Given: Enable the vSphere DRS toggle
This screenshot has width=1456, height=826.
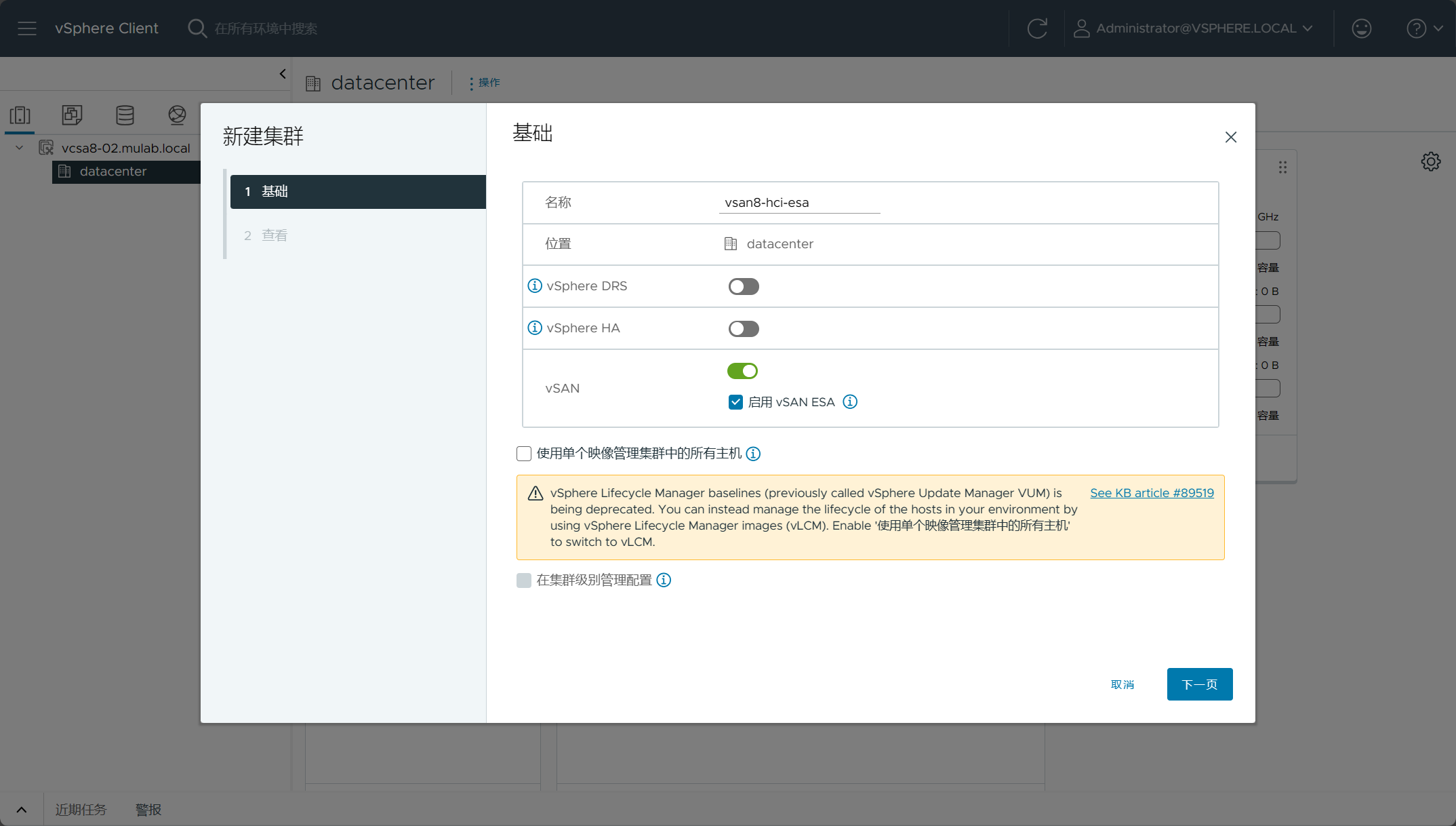Looking at the screenshot, I should coord(744,286).
